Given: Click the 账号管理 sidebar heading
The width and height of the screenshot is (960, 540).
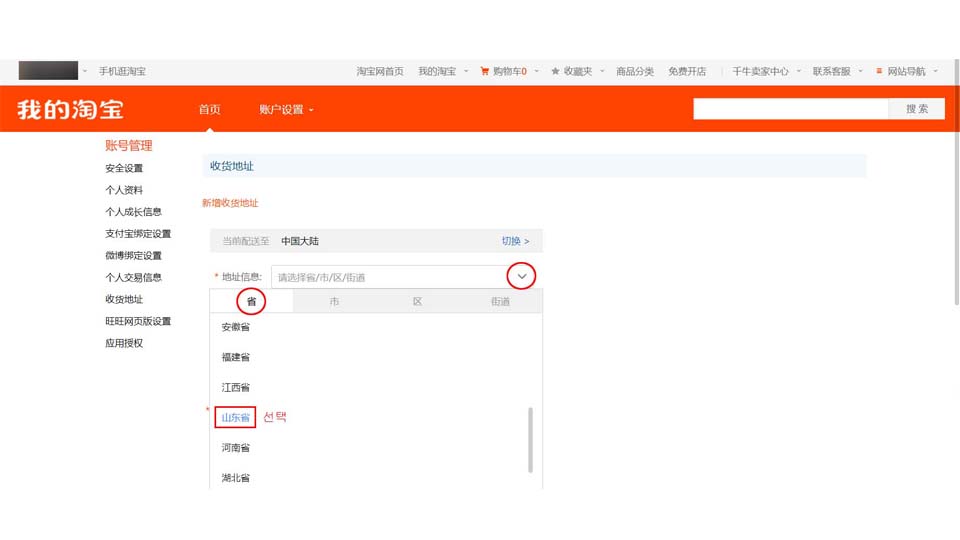Looking at the screenshot, I should [129, 145].
